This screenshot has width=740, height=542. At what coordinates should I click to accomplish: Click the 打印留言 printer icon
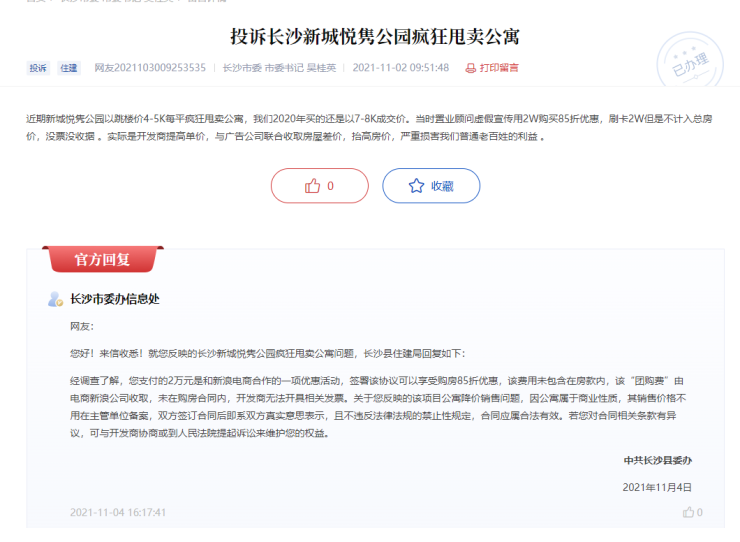(x=471, y=68)
